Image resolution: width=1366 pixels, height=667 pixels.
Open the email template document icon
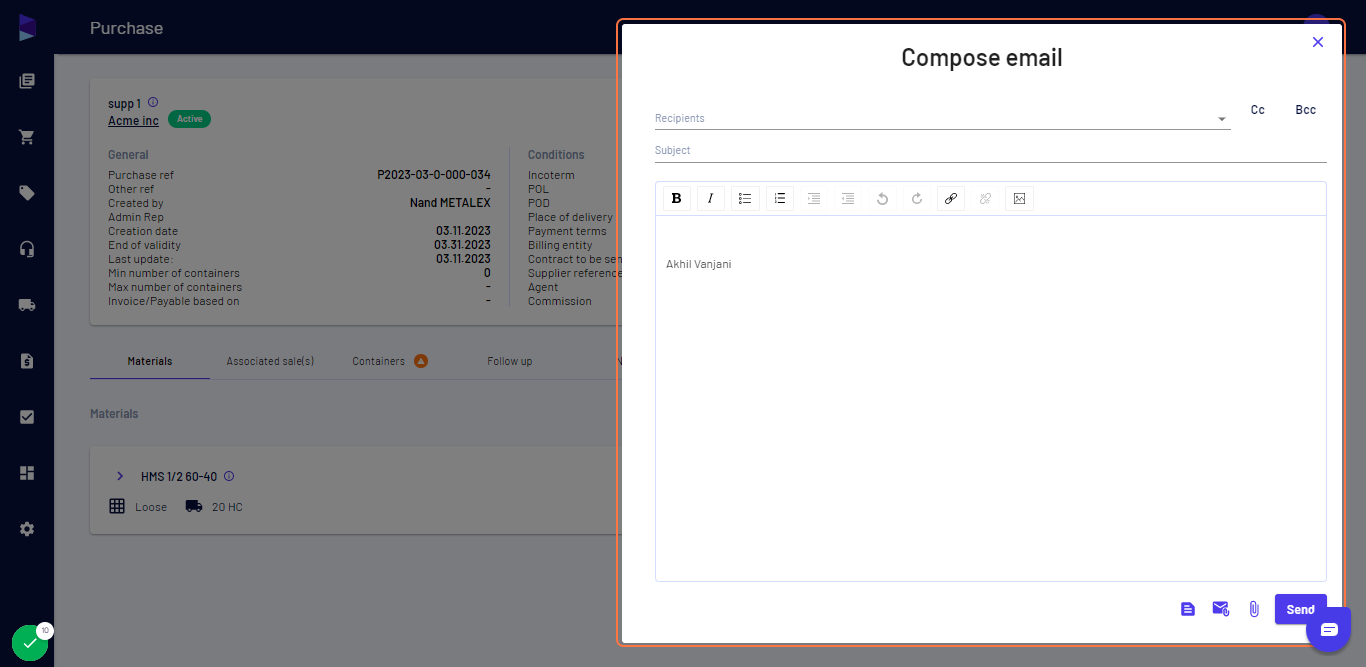pos(1188,609)
